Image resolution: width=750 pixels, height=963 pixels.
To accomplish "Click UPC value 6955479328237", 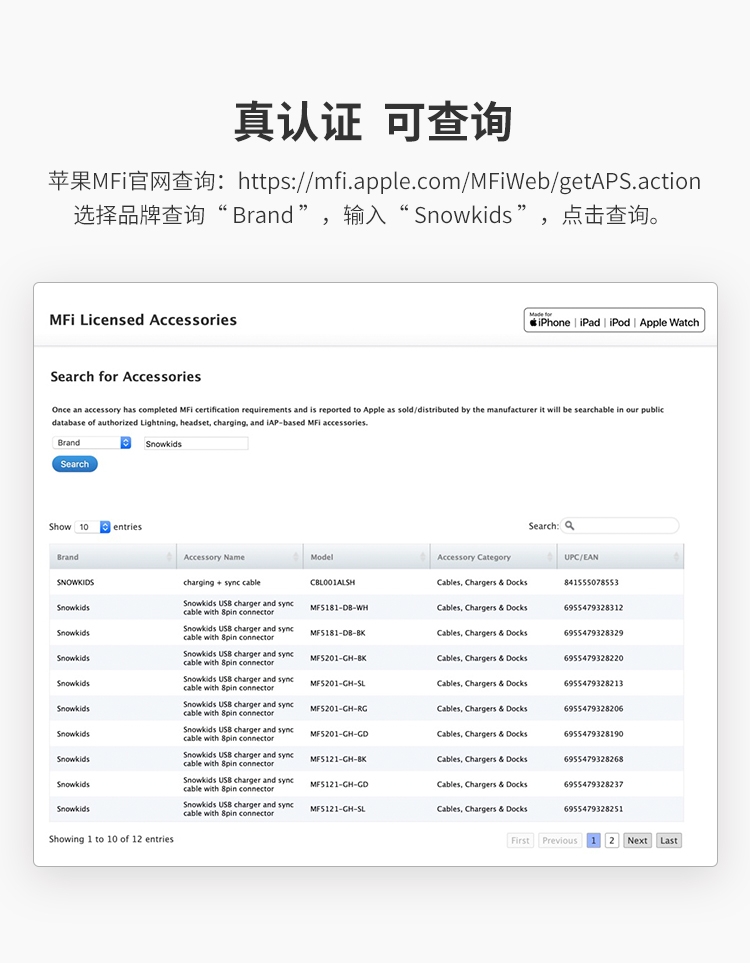I will (x=593, y=784).
